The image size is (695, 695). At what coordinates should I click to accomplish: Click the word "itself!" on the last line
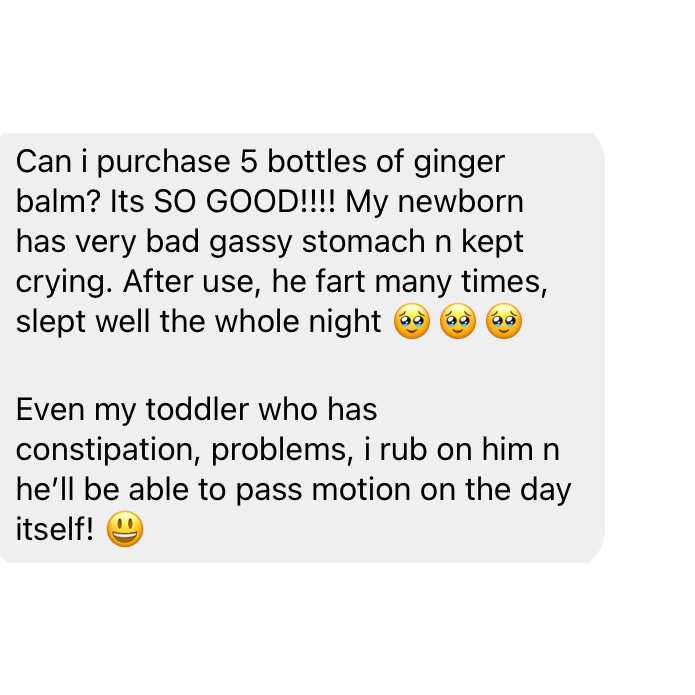[55, 529]
